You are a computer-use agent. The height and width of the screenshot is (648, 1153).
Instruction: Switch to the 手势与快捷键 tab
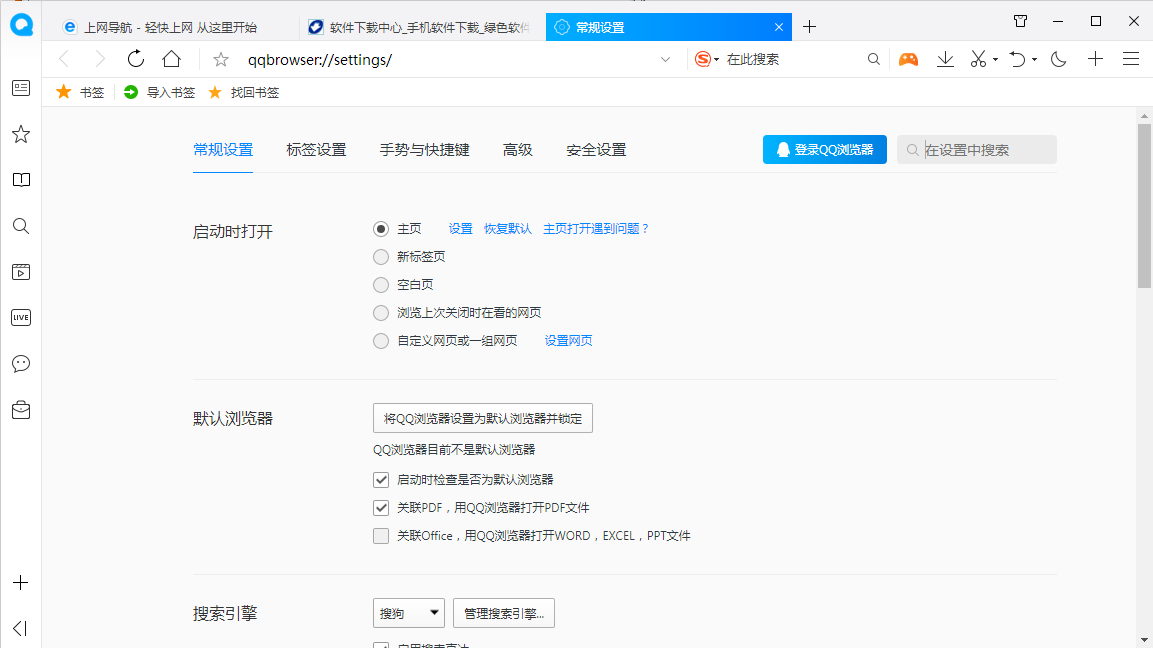coord(424,149)
